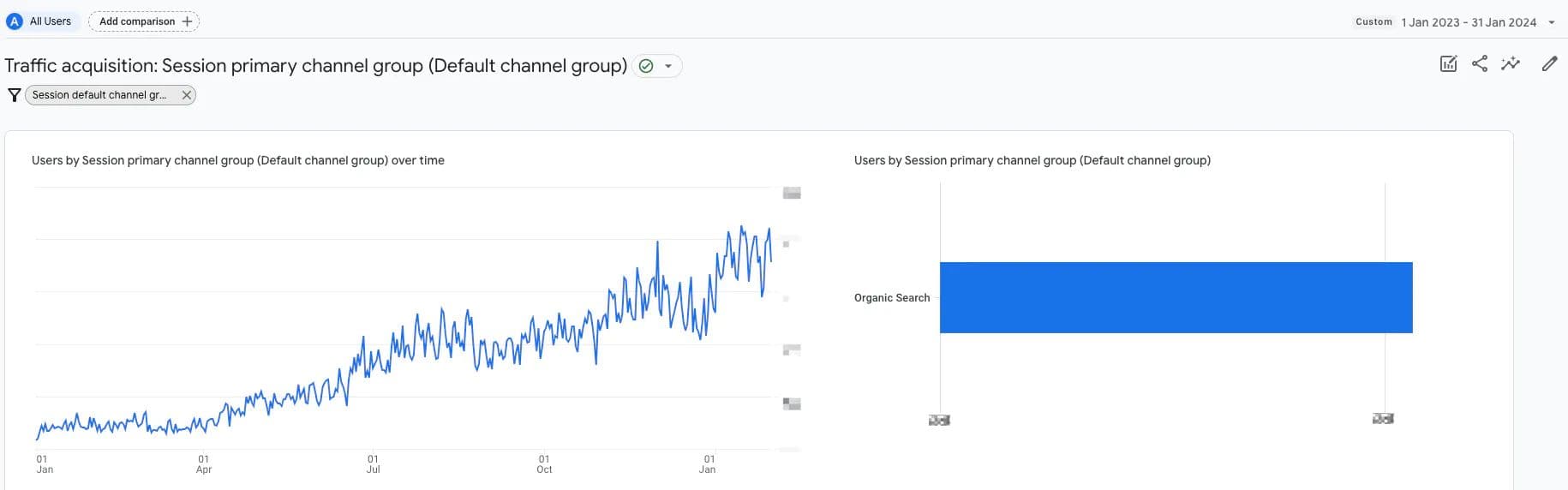Open the Session default channel gr... filter
1568x490 pixels.
[x=99, y=95]
